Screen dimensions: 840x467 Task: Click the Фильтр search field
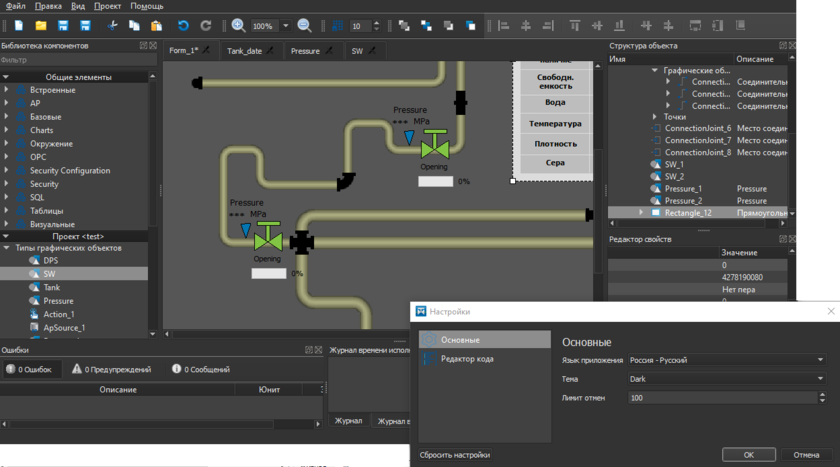pos(75,60)
